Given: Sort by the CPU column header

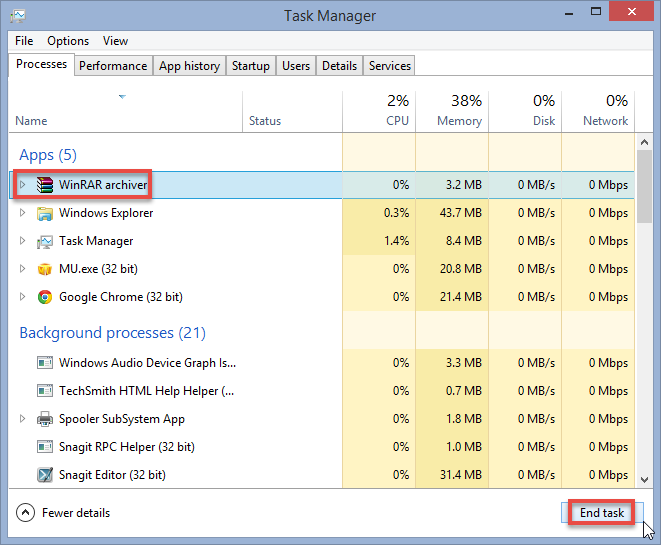Looking at the screenshot, I should 379,112.
